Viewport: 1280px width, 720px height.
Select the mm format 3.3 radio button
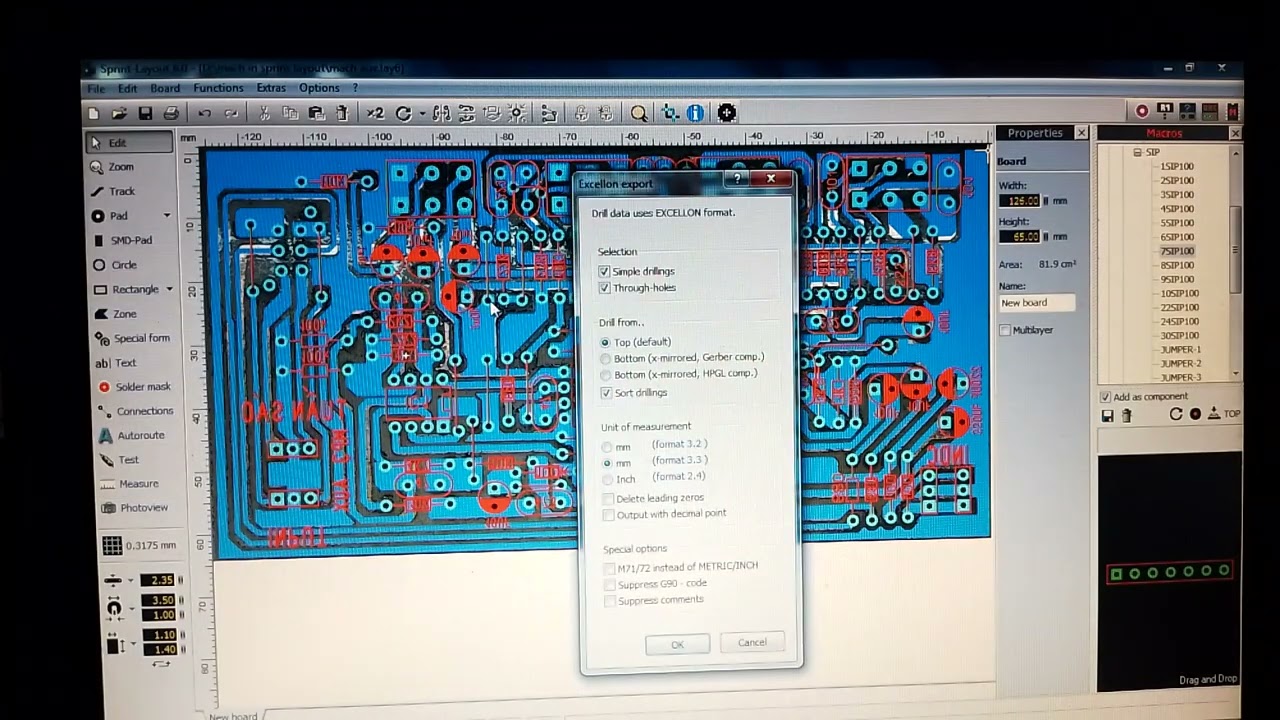(606, 463)
